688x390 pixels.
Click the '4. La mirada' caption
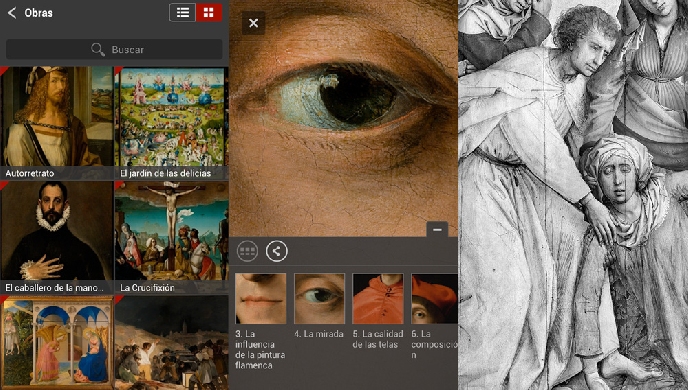(319, 334)
